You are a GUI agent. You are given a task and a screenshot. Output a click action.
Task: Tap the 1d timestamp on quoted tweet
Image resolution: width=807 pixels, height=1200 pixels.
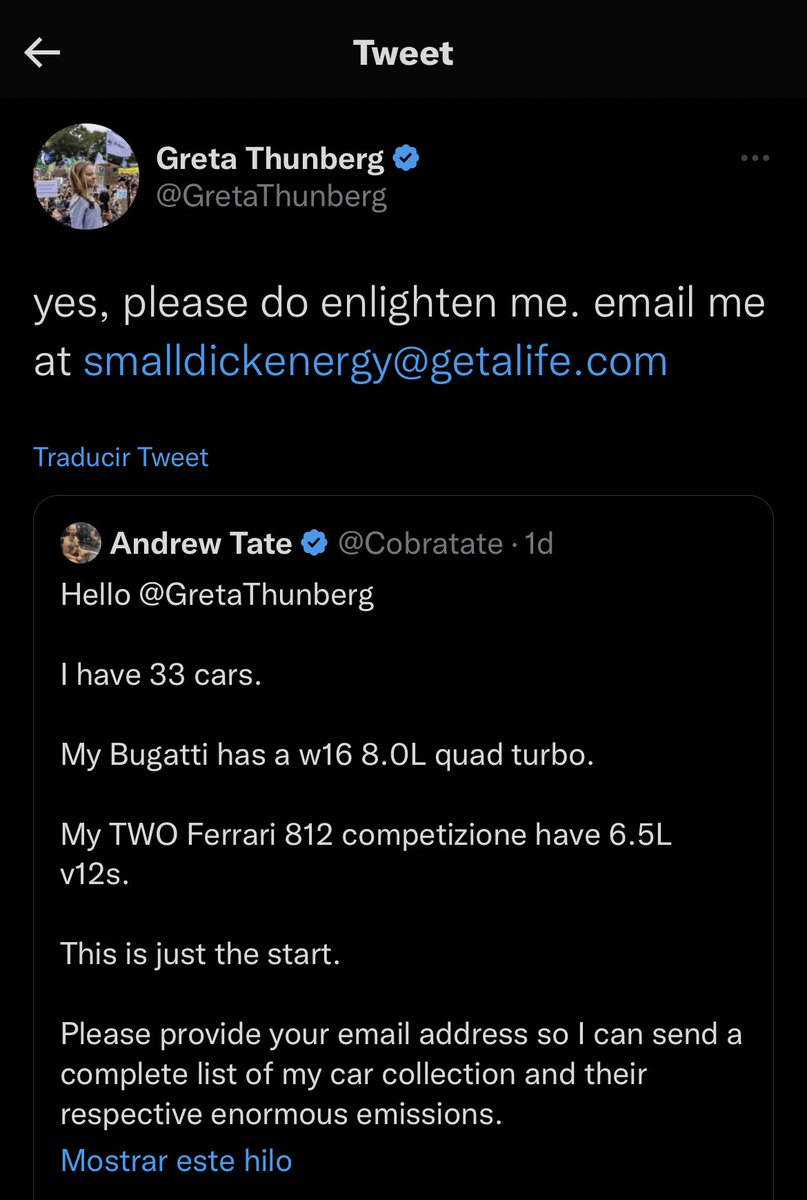[539, 543]
